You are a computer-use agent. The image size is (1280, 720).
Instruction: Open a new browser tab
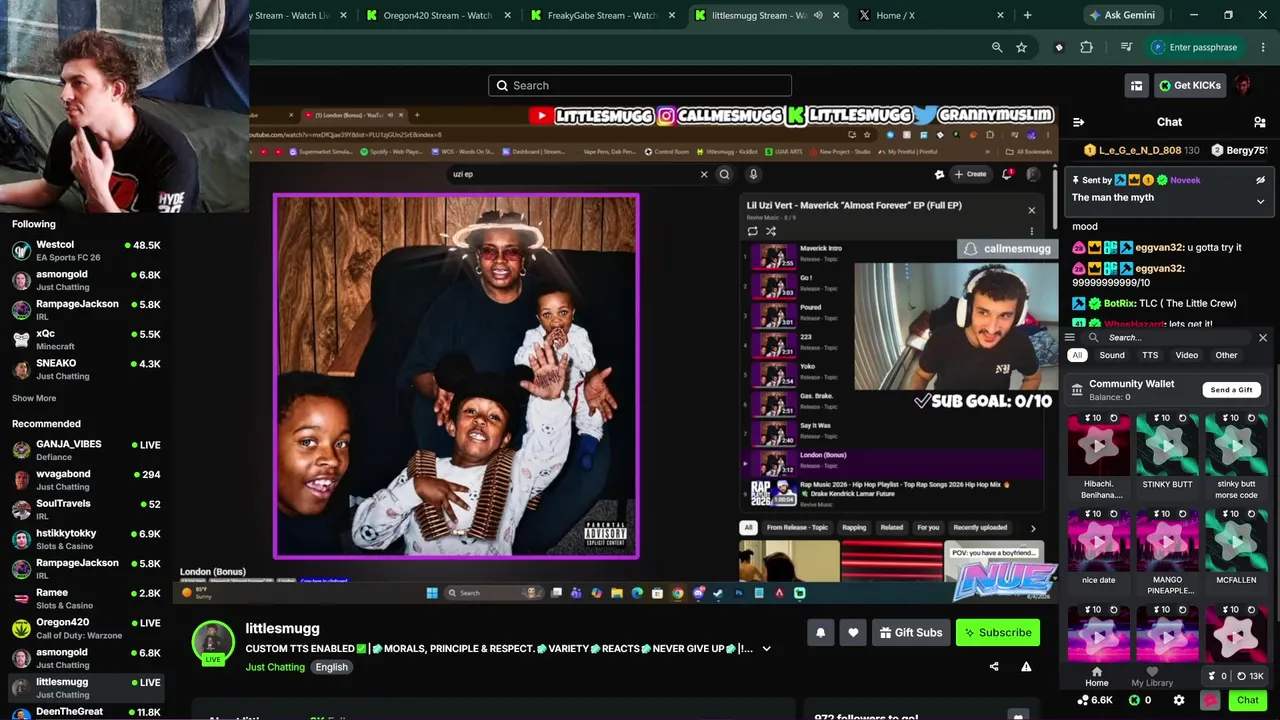(1027, 15)
